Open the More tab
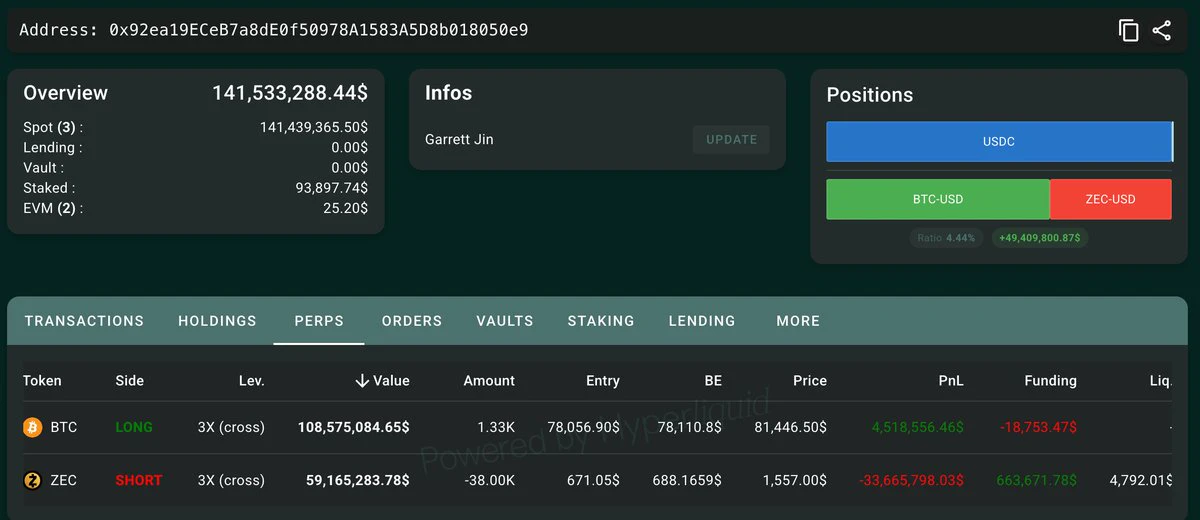 click(x=798, y=321)
